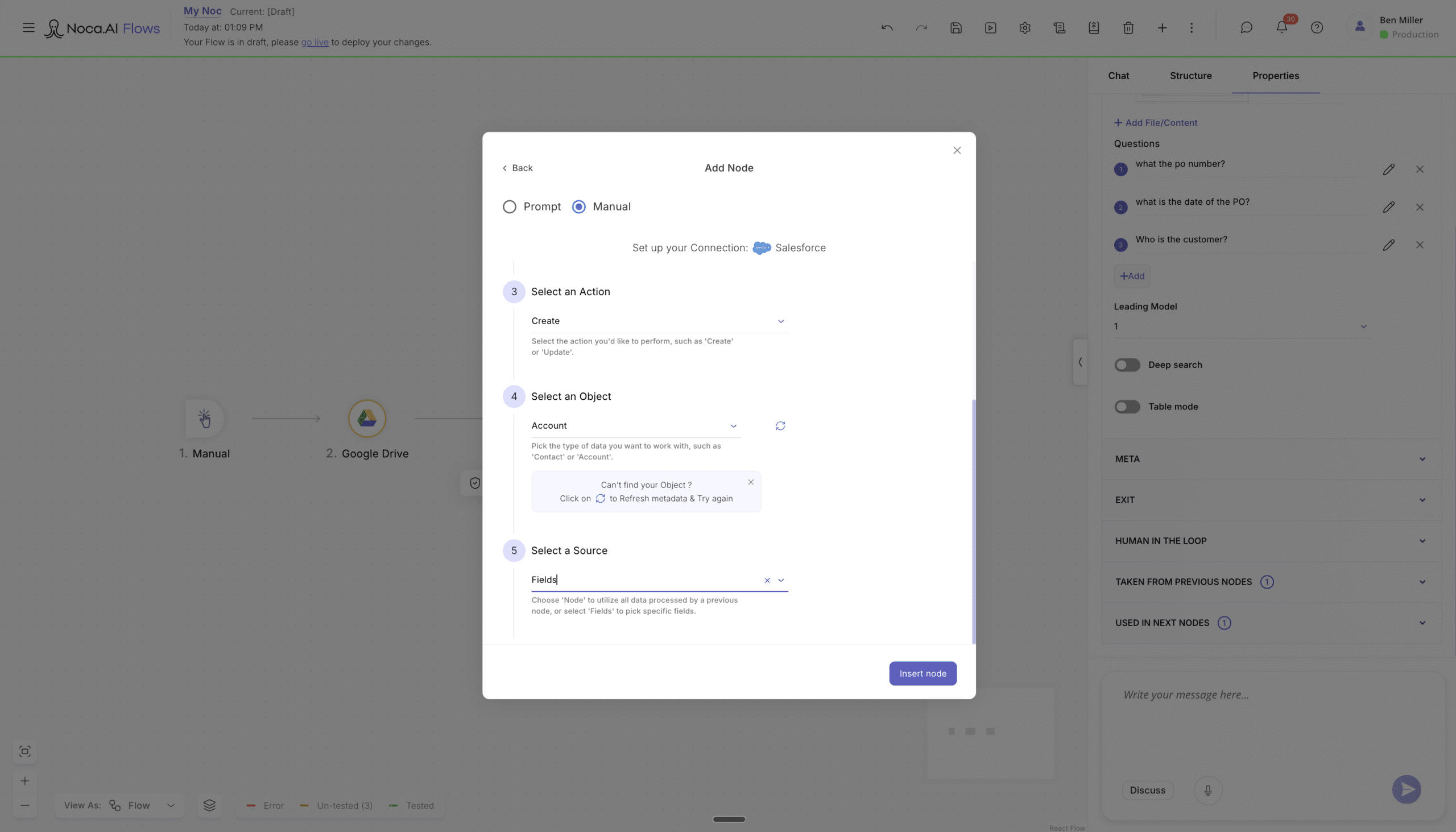1456x832 pixels.
Task: Expand the META section
Action: 1271,459
